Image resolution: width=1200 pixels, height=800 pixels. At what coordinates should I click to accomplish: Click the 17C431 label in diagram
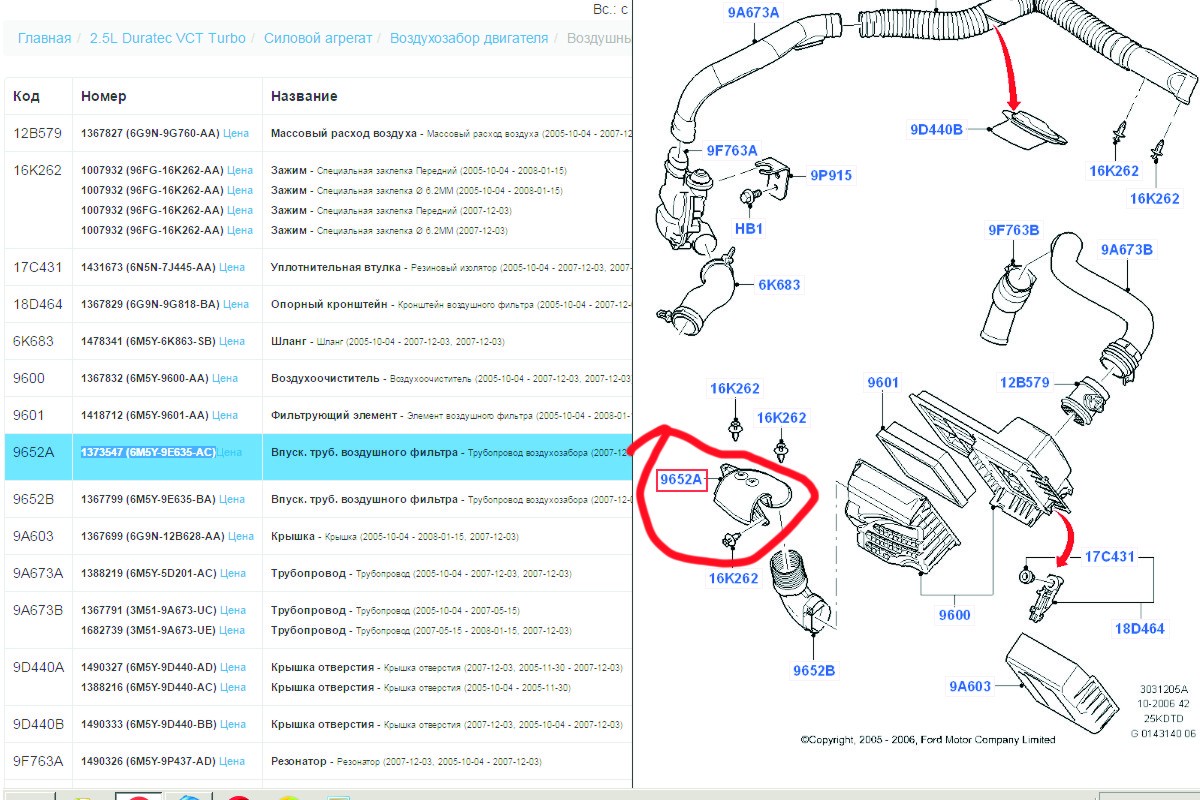(x=1110, y=556)
